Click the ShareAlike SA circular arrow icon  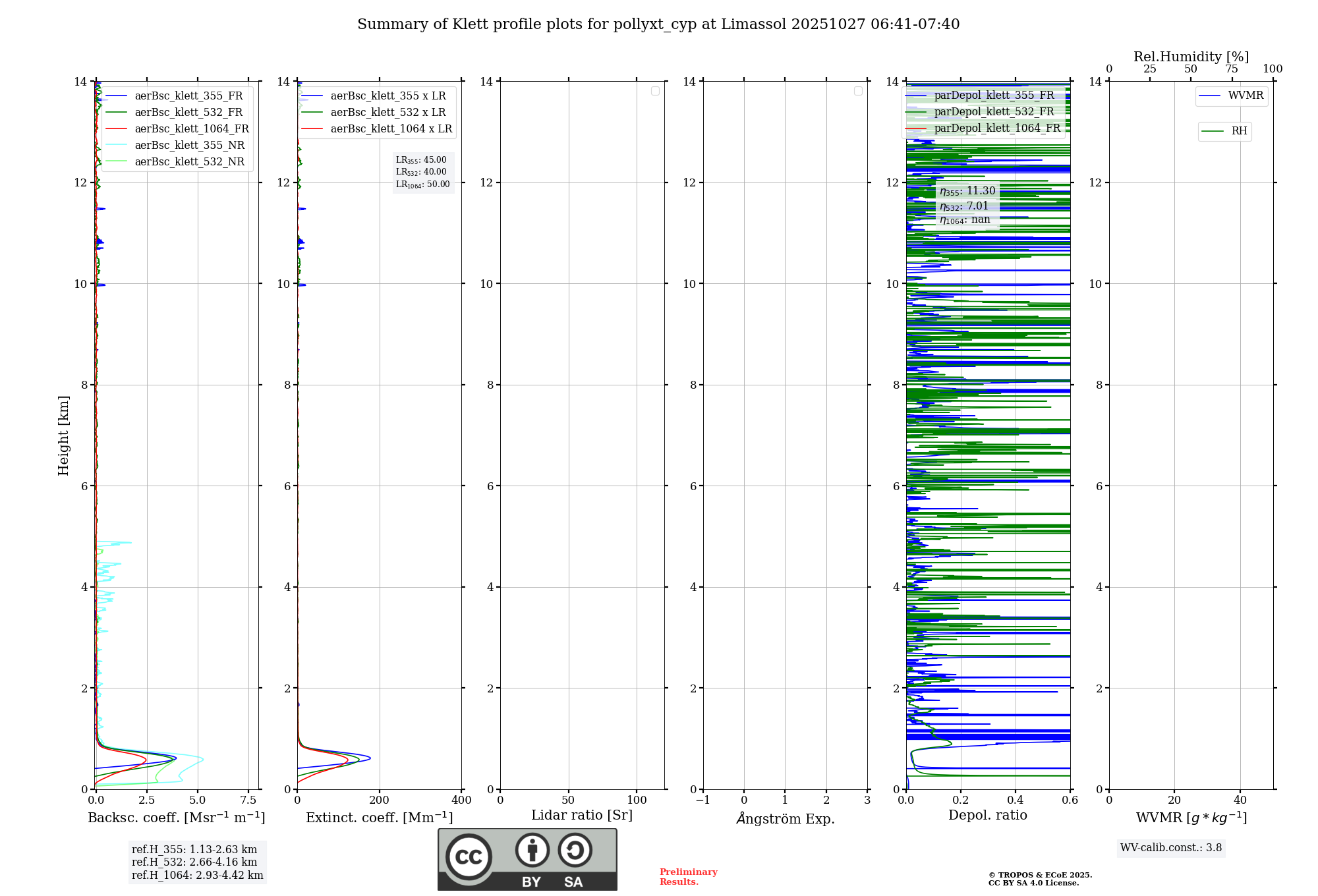click(x=575, y=851)
